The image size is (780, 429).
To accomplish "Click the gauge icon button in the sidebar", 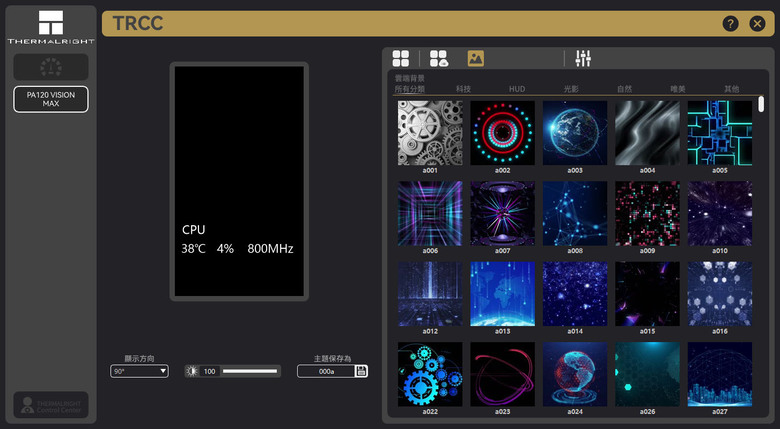I will click(x=51, y=67).
